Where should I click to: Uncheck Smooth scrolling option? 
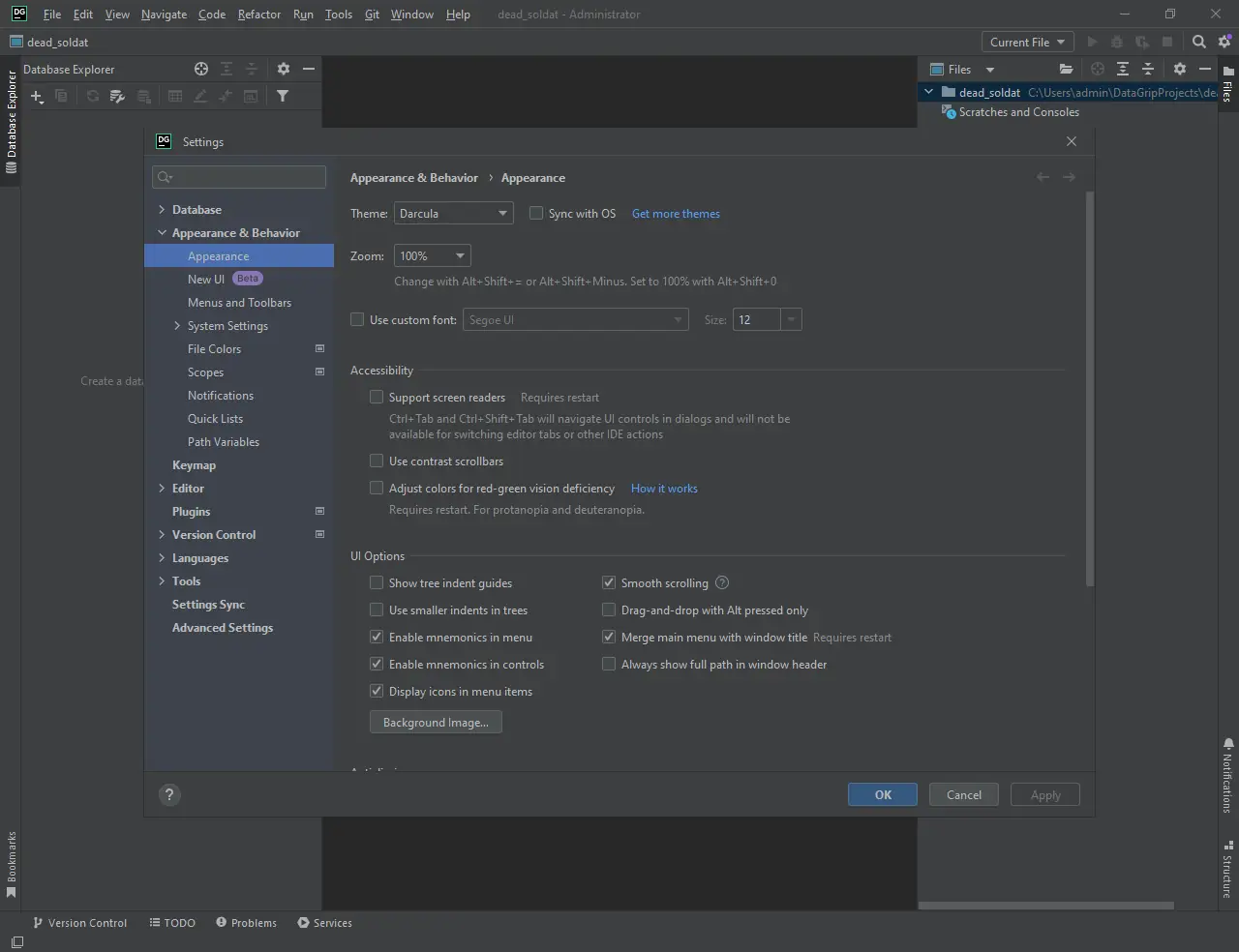609,582
